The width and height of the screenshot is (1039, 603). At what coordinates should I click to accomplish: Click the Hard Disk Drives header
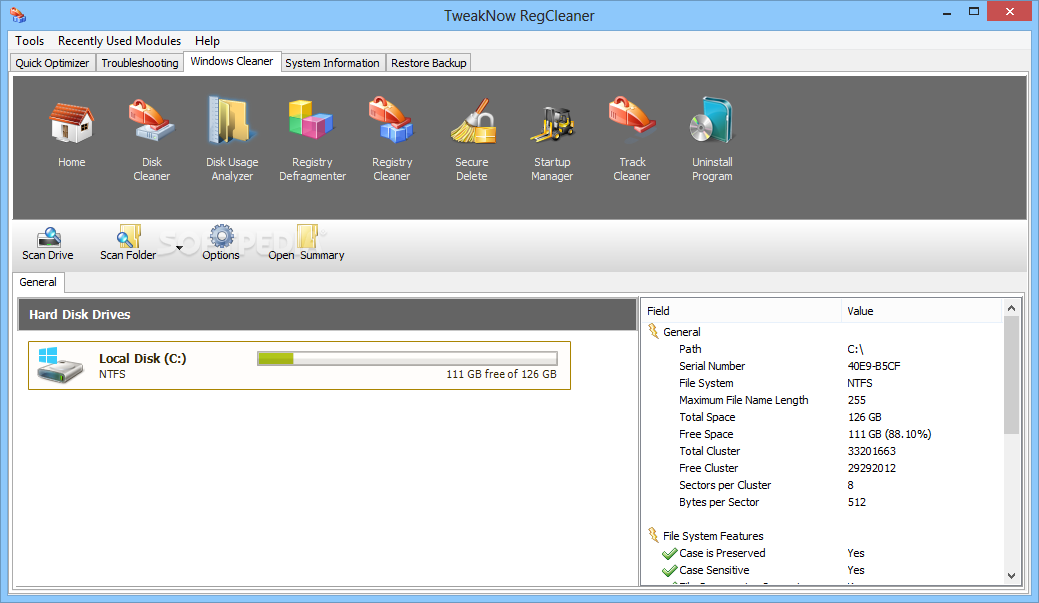coord(327,314)
